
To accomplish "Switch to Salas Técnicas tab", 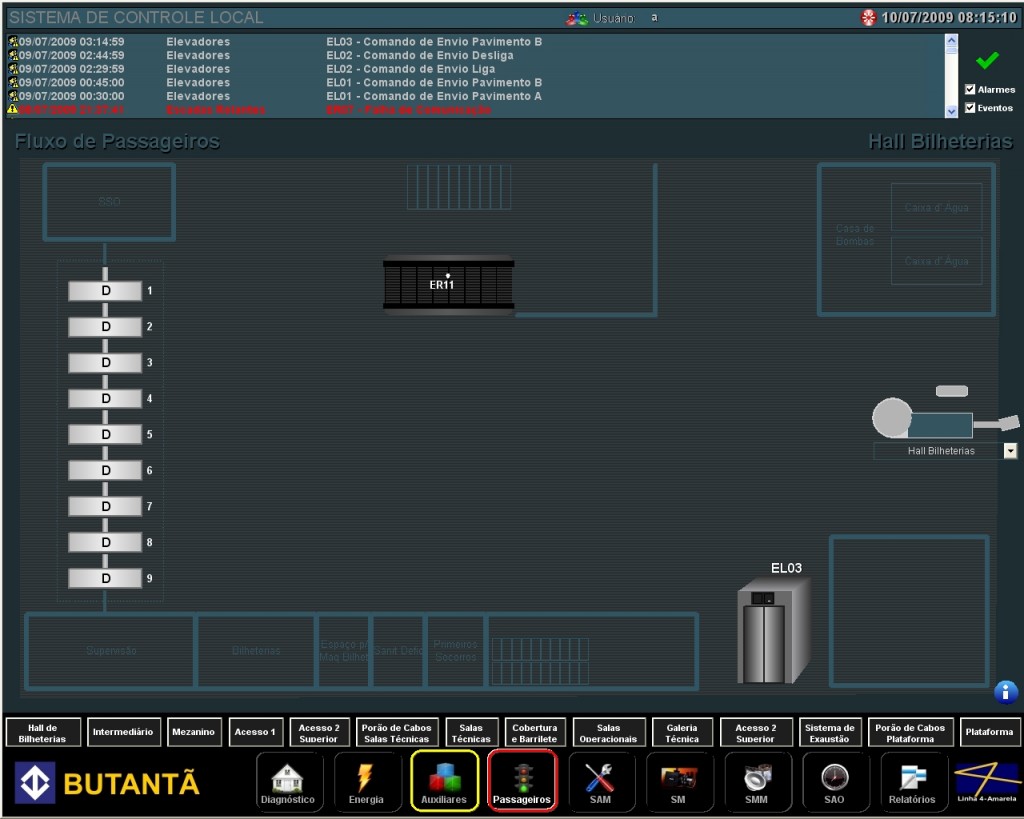I will click(x=471, y=733).
